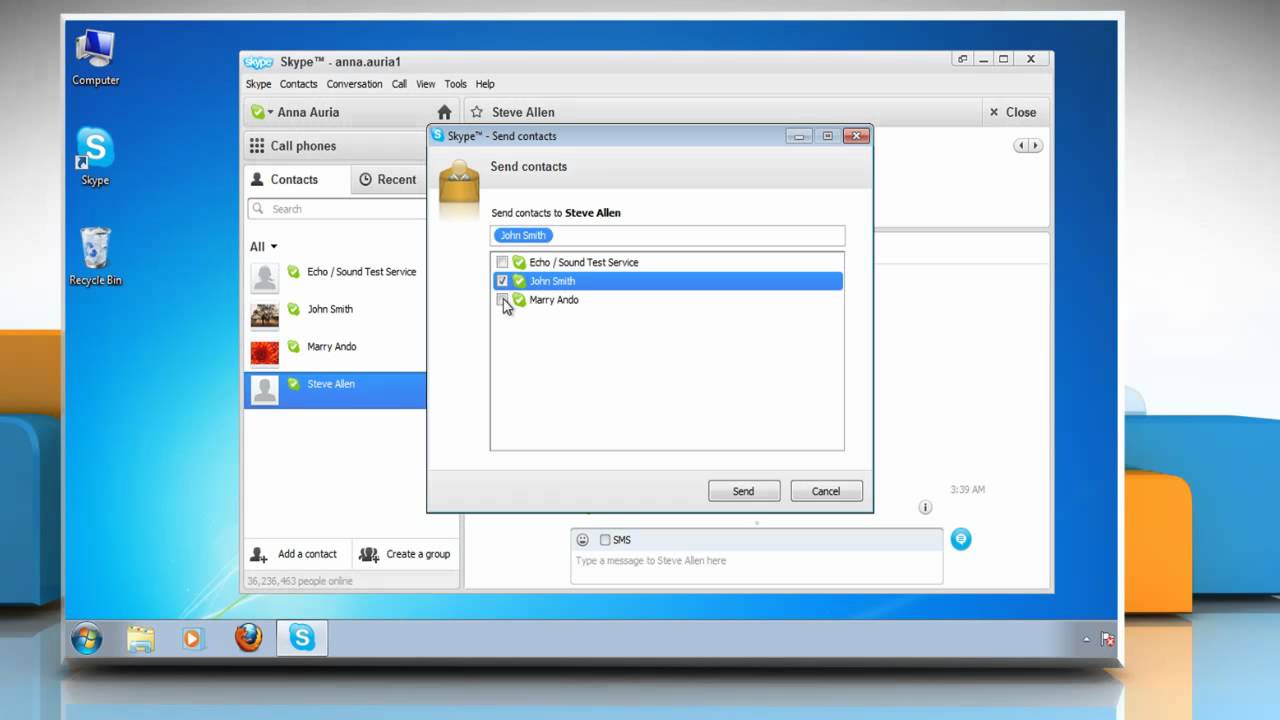Open Windows Explorer from the taskbar
Screen dimensions: 1280x720
coord(141,638)
